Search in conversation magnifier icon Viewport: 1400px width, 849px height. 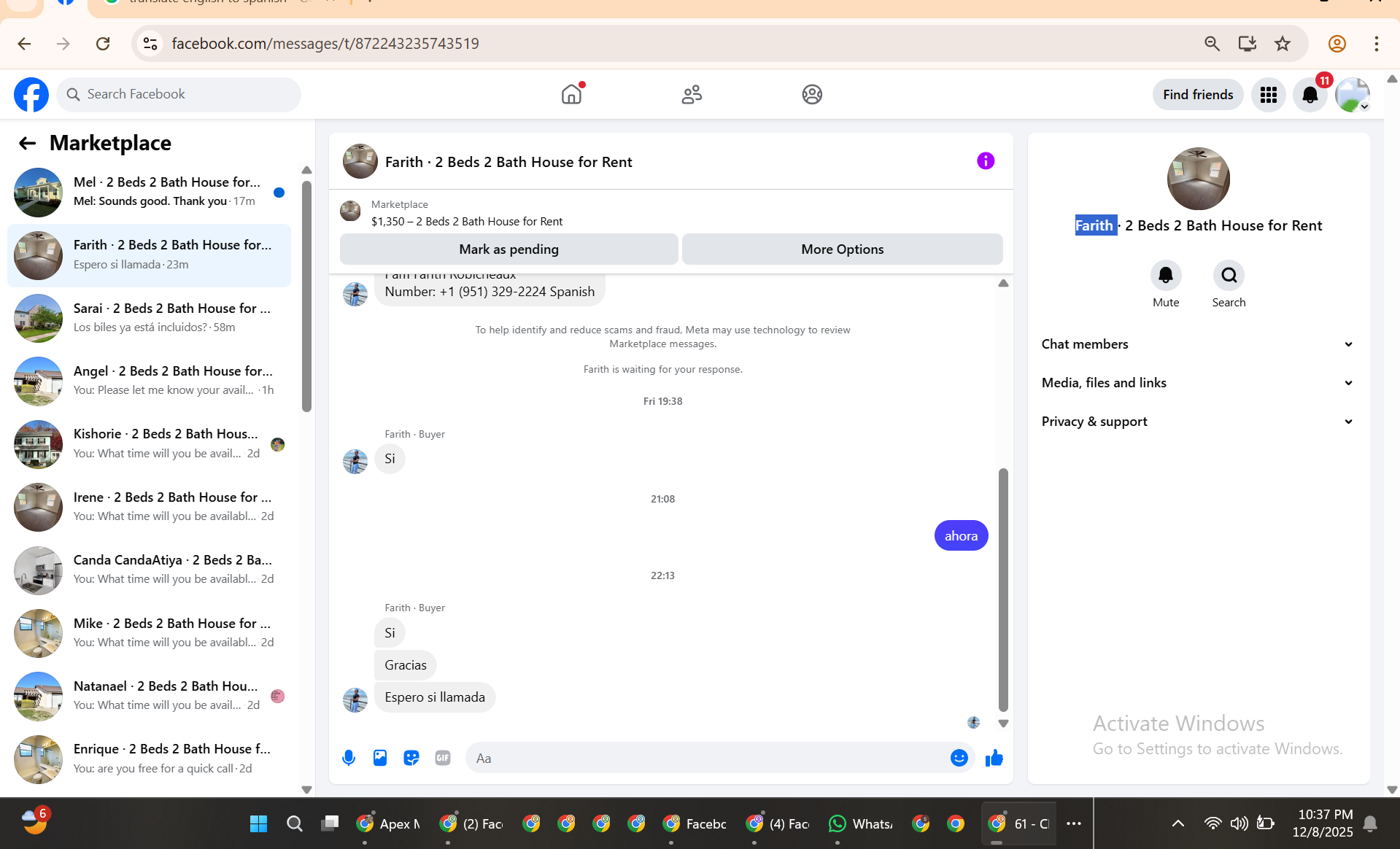[x=1229, y=276]
